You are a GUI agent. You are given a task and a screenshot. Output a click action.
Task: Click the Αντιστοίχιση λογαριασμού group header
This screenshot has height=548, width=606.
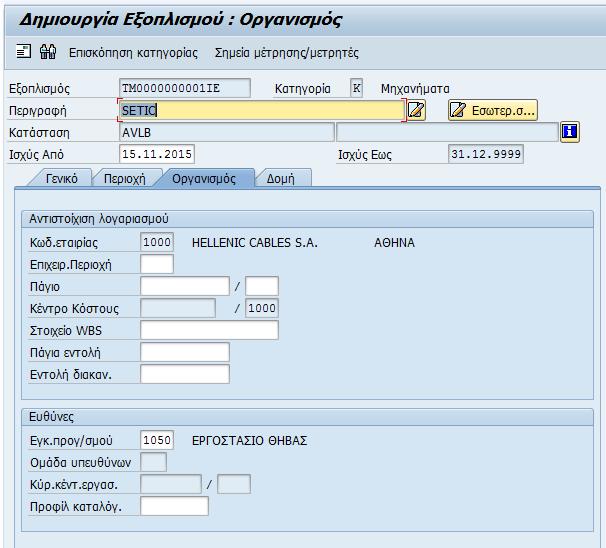click(307, 219)
